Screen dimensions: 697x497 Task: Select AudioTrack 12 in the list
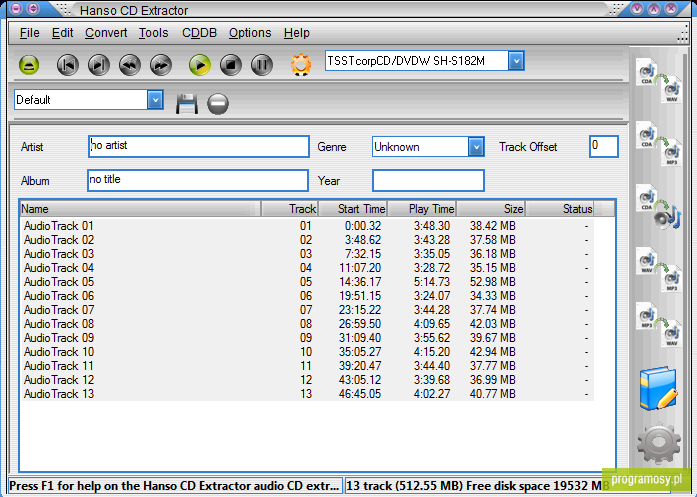307,380
